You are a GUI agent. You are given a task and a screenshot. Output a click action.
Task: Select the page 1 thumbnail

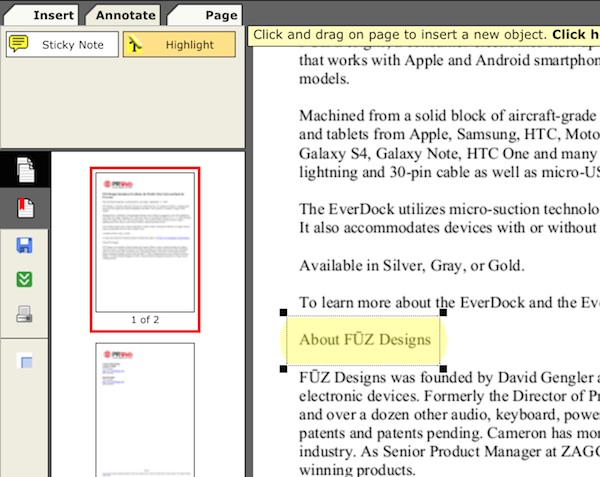click(x=145, y=242)
